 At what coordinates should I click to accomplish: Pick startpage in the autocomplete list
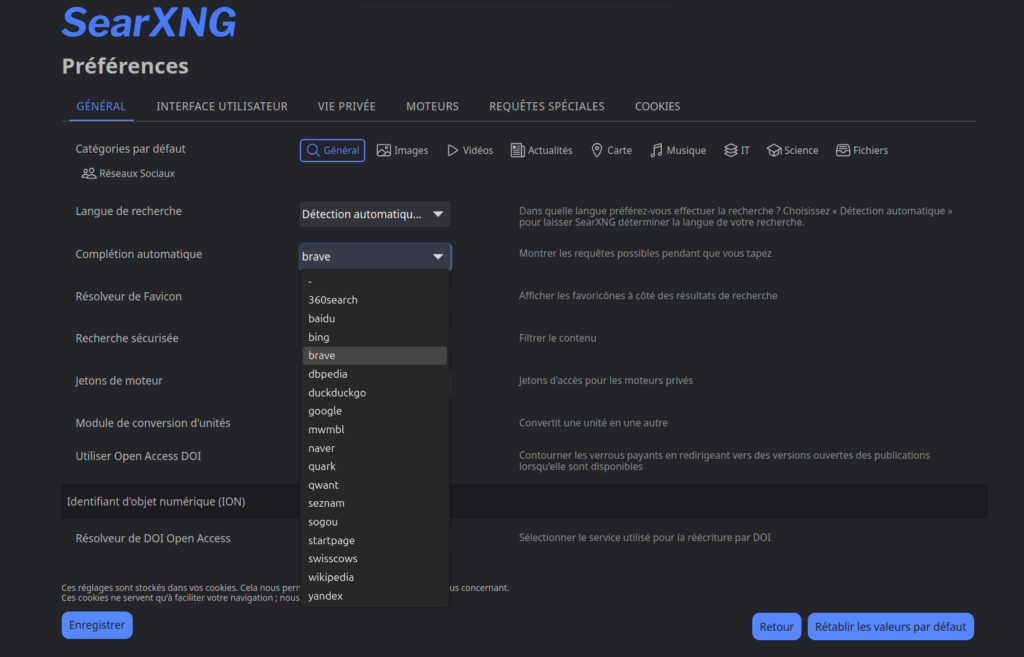331,541
